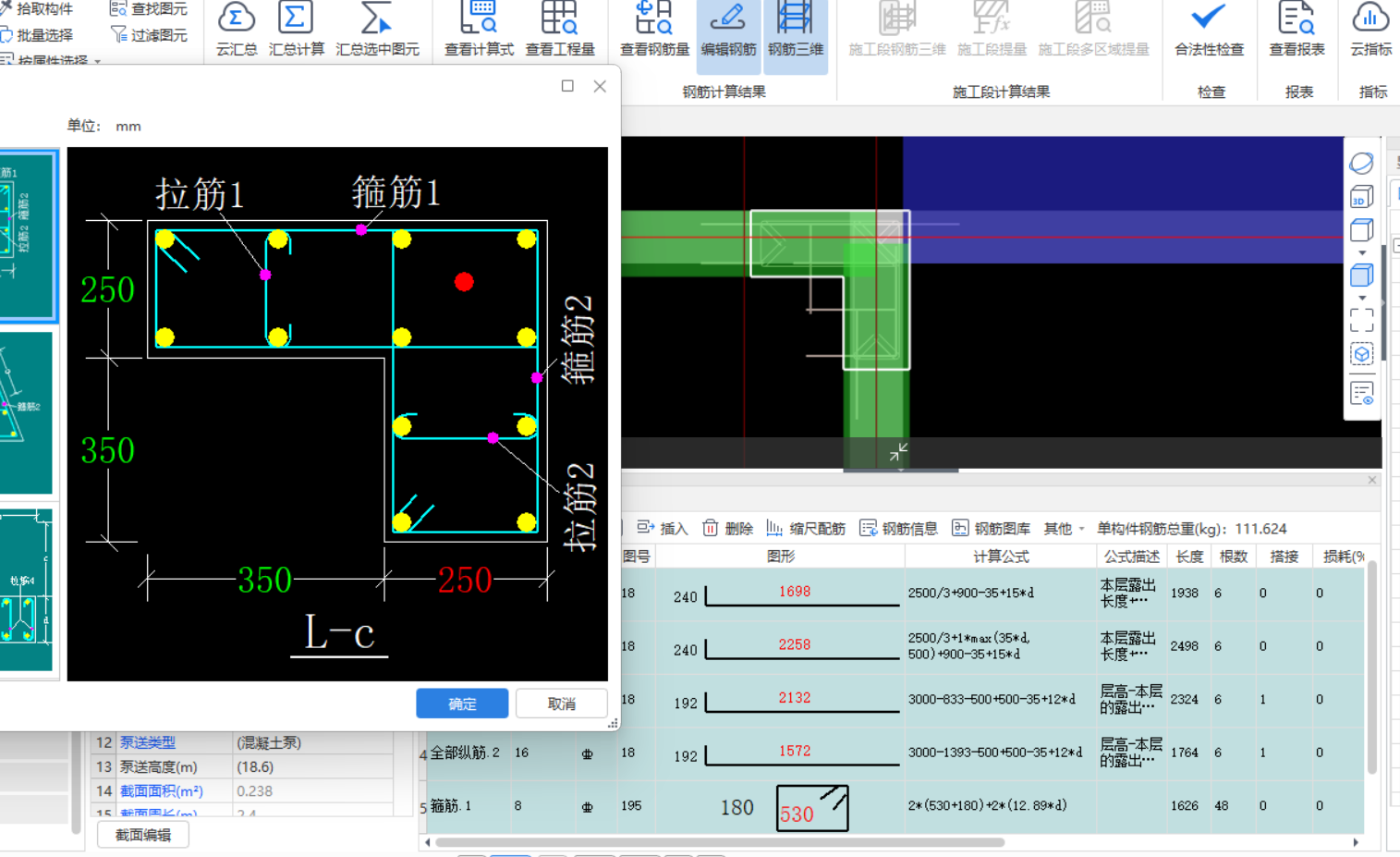Click the stirrup formula 2*(530+180)+2*(12.89*d)
This screenshot has width=1400, height=857.
pos(1001,805)
